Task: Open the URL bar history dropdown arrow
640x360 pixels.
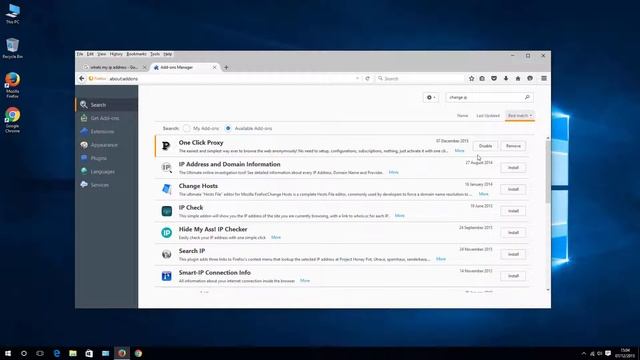Action: click(357, 78)
